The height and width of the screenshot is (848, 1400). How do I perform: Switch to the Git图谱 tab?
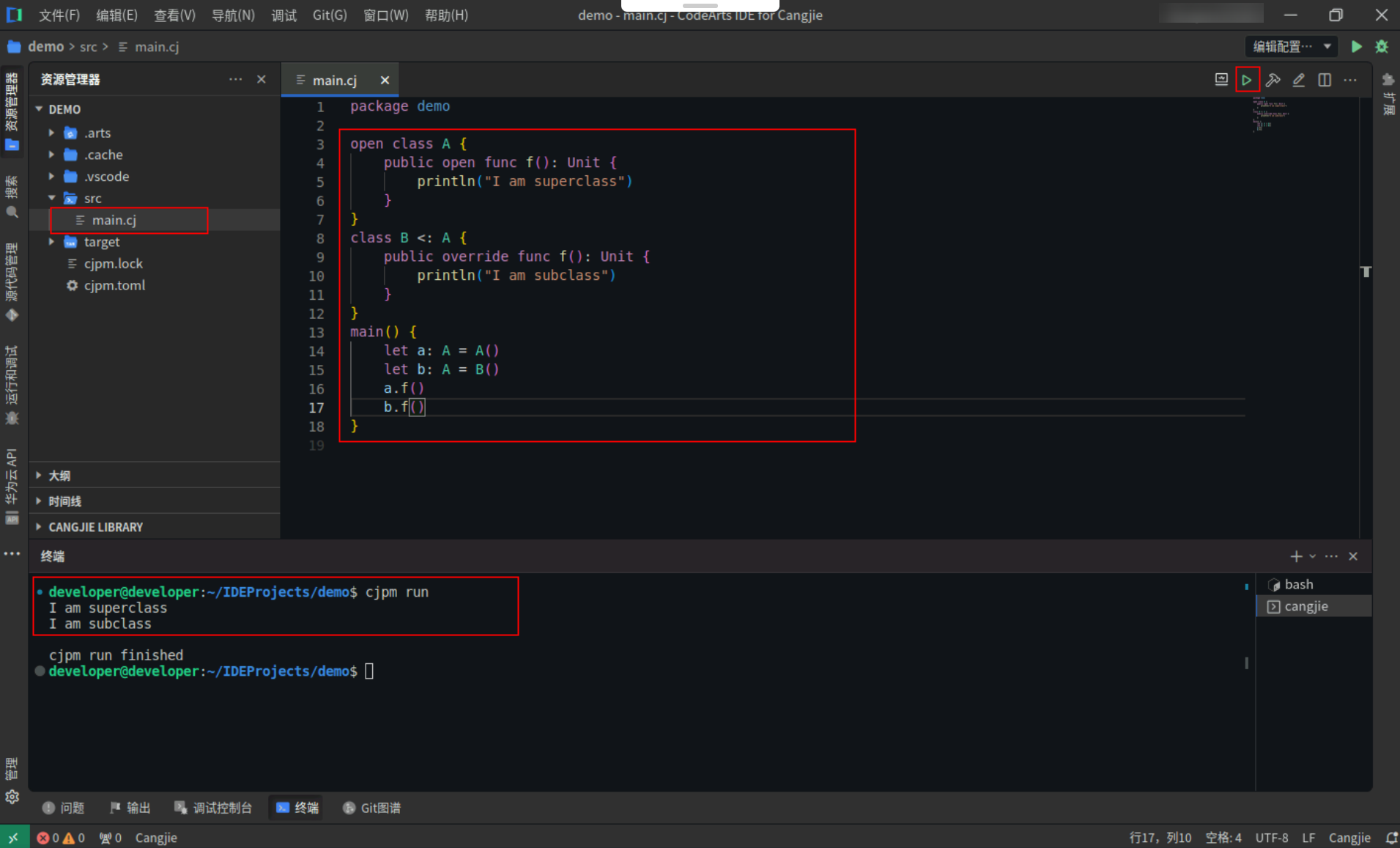coord(372,808)
